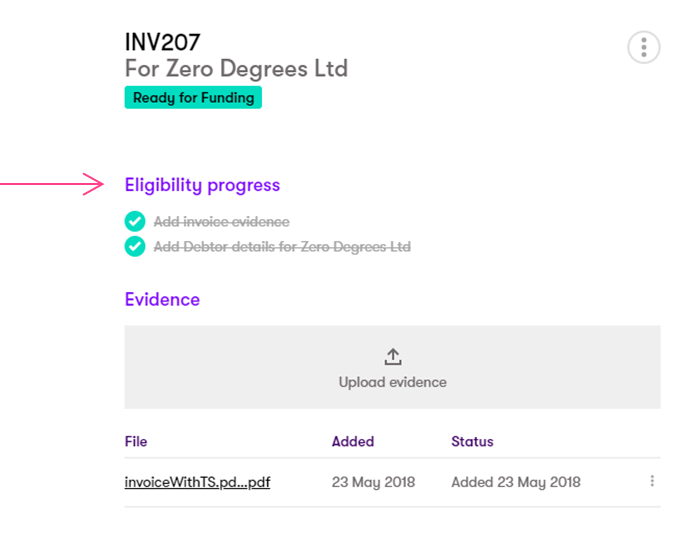
Task: Click the INV207 invoice title
Action: 162,42
